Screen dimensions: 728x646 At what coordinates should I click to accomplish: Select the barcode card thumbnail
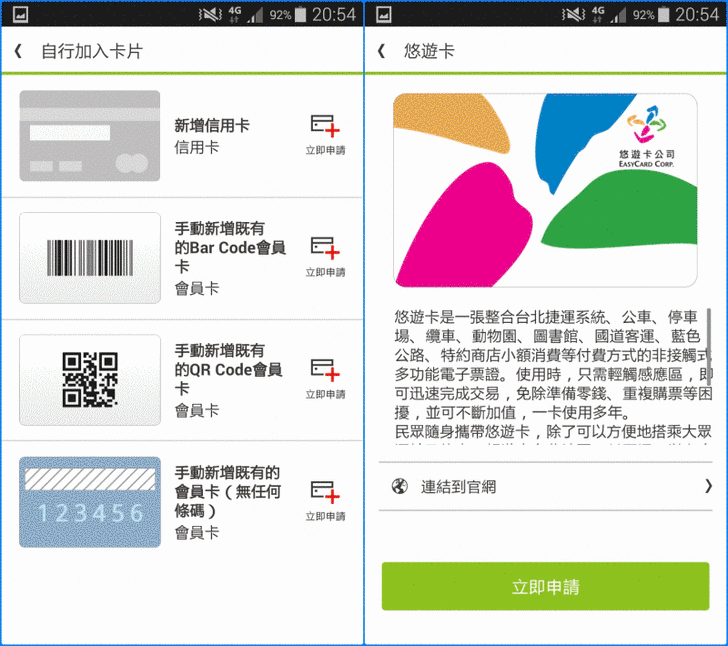[90, 258]
